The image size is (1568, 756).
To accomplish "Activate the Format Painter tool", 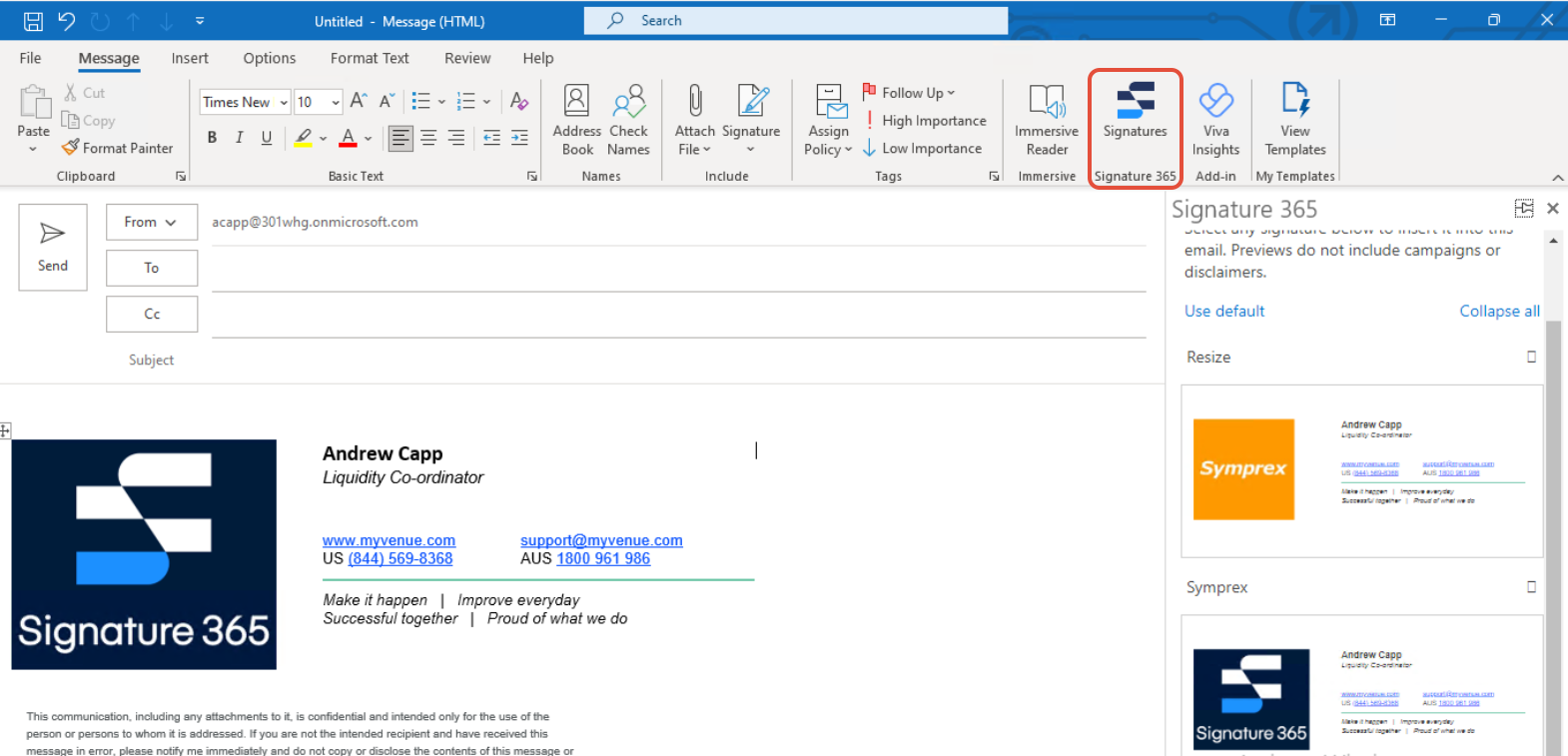I will coord(118,148).
